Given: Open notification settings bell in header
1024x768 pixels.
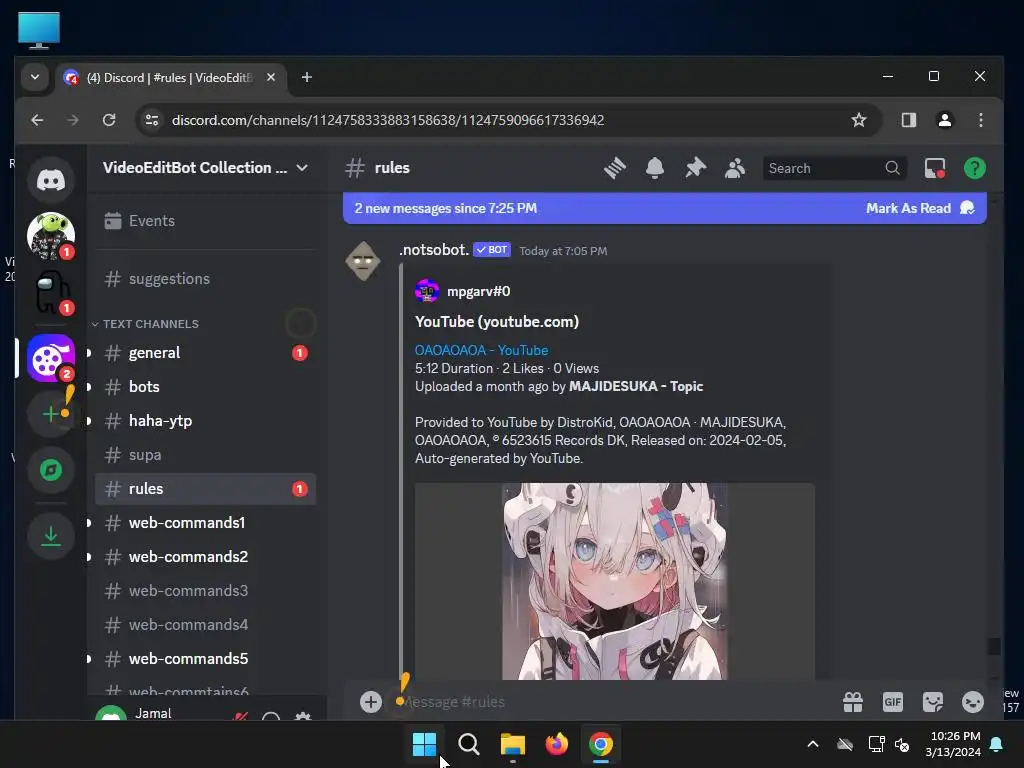Looking at the screenshot, I should (x=654, y=168).
